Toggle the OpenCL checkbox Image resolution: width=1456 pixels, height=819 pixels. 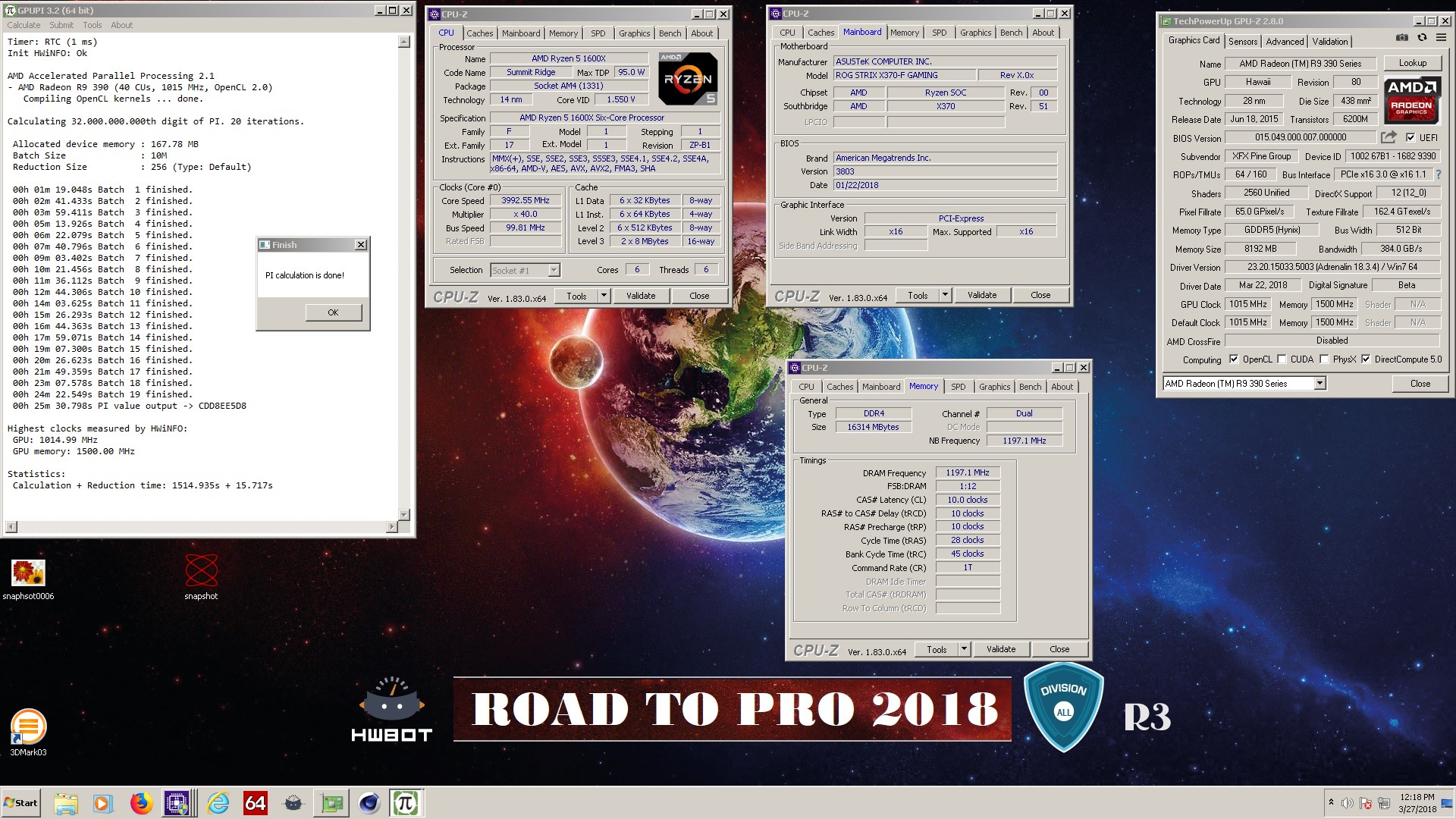pyautogui.click(x=1234, y=359)
